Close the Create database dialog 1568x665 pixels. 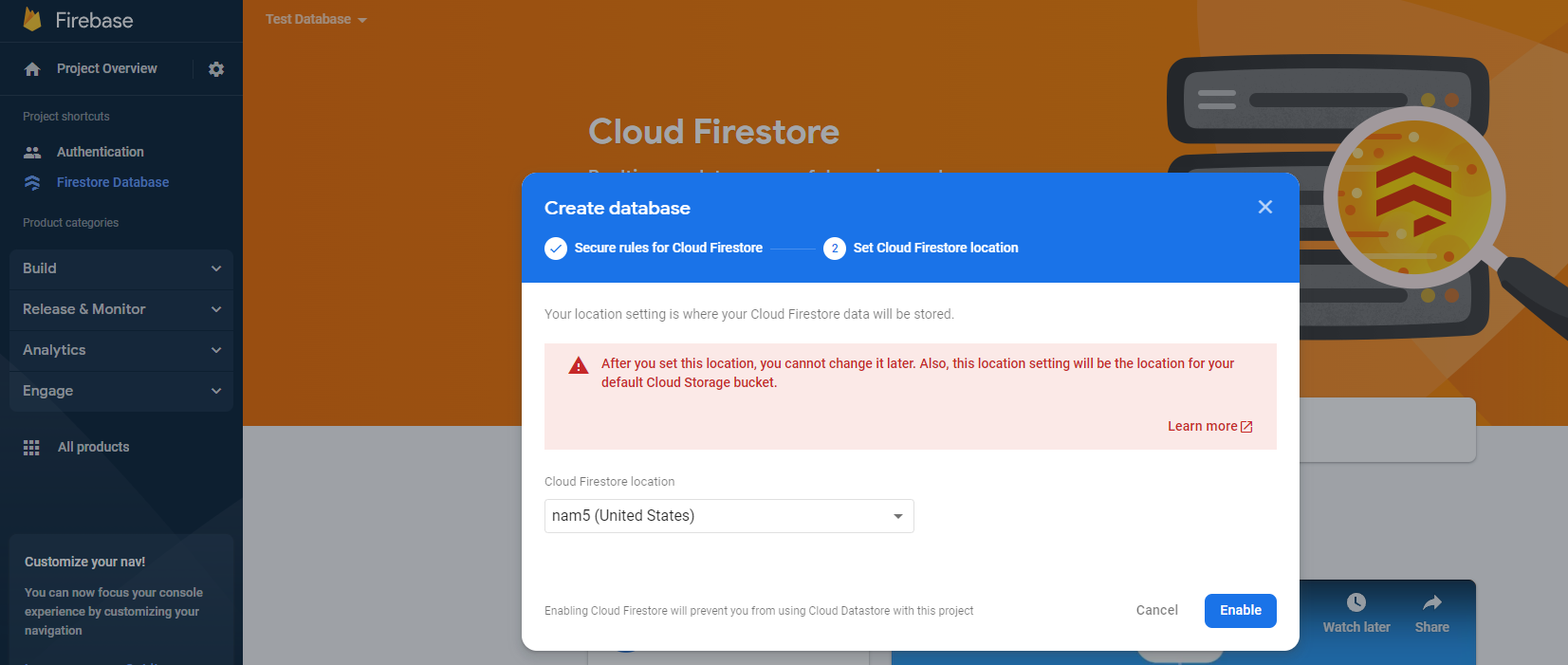coord(1265,207)
